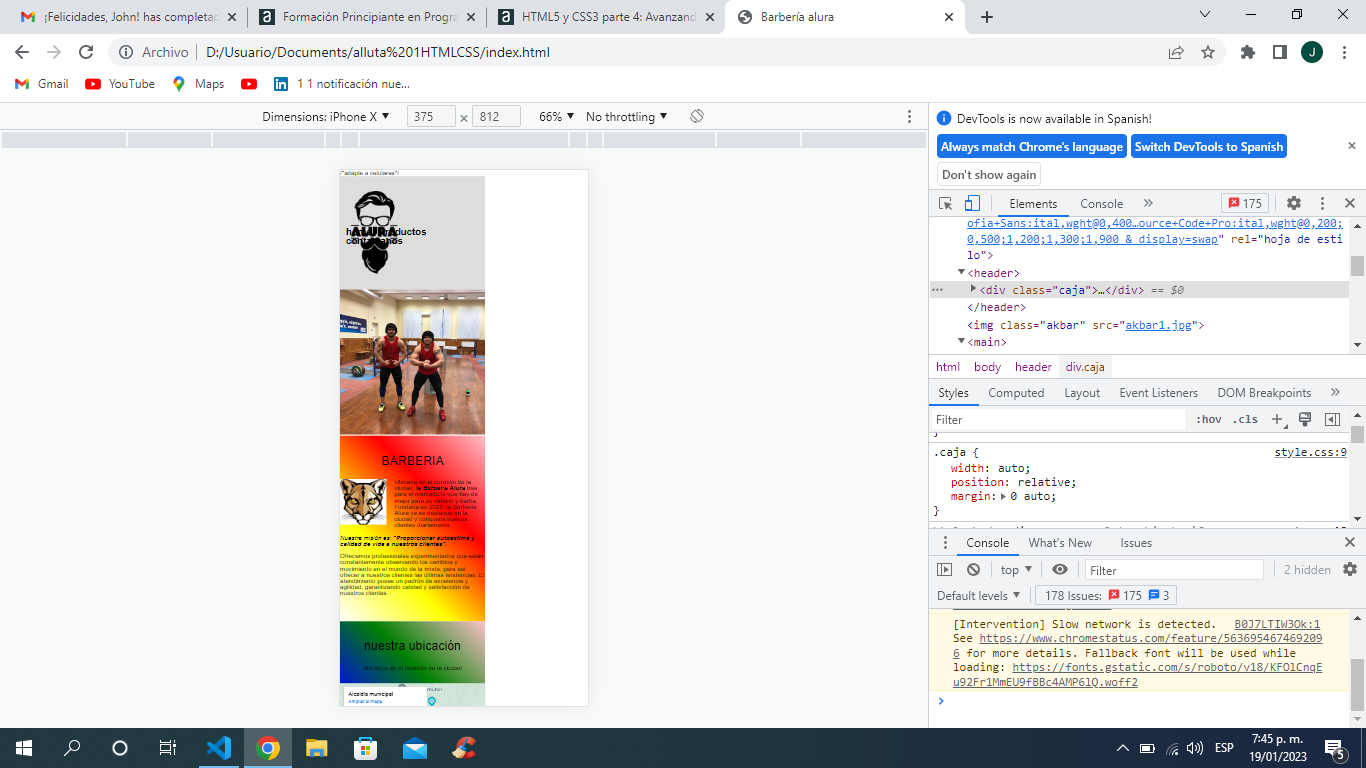Image resolution: width=1366 pixels, height=768 pixels.
Task: Switch to the Console tab in top bar
Action: 1101,204
